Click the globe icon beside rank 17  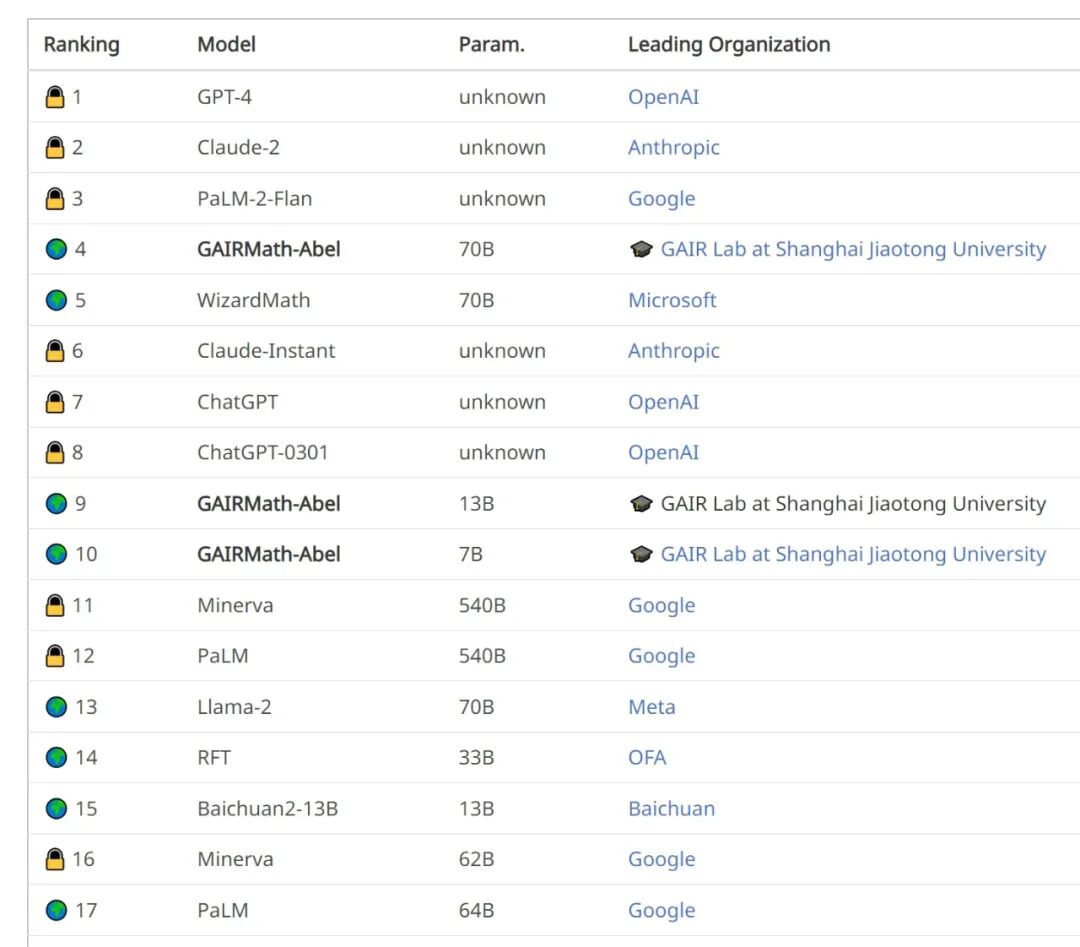56,910
